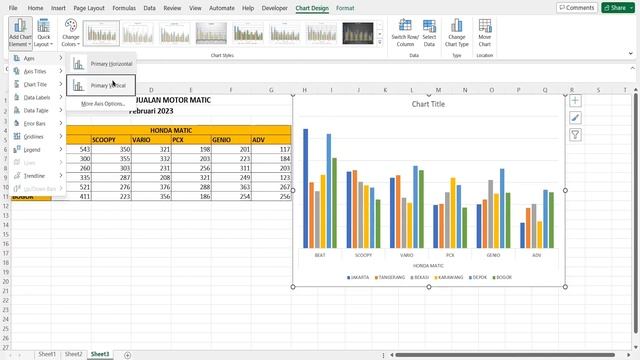Open the Axis Titles submenu
The width and height of the screenshot is (640, 360).
click(x=38, y=71)
